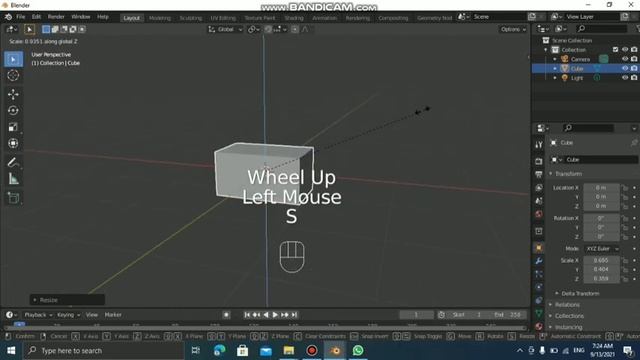Select the Cursor tool

[13, 76]
